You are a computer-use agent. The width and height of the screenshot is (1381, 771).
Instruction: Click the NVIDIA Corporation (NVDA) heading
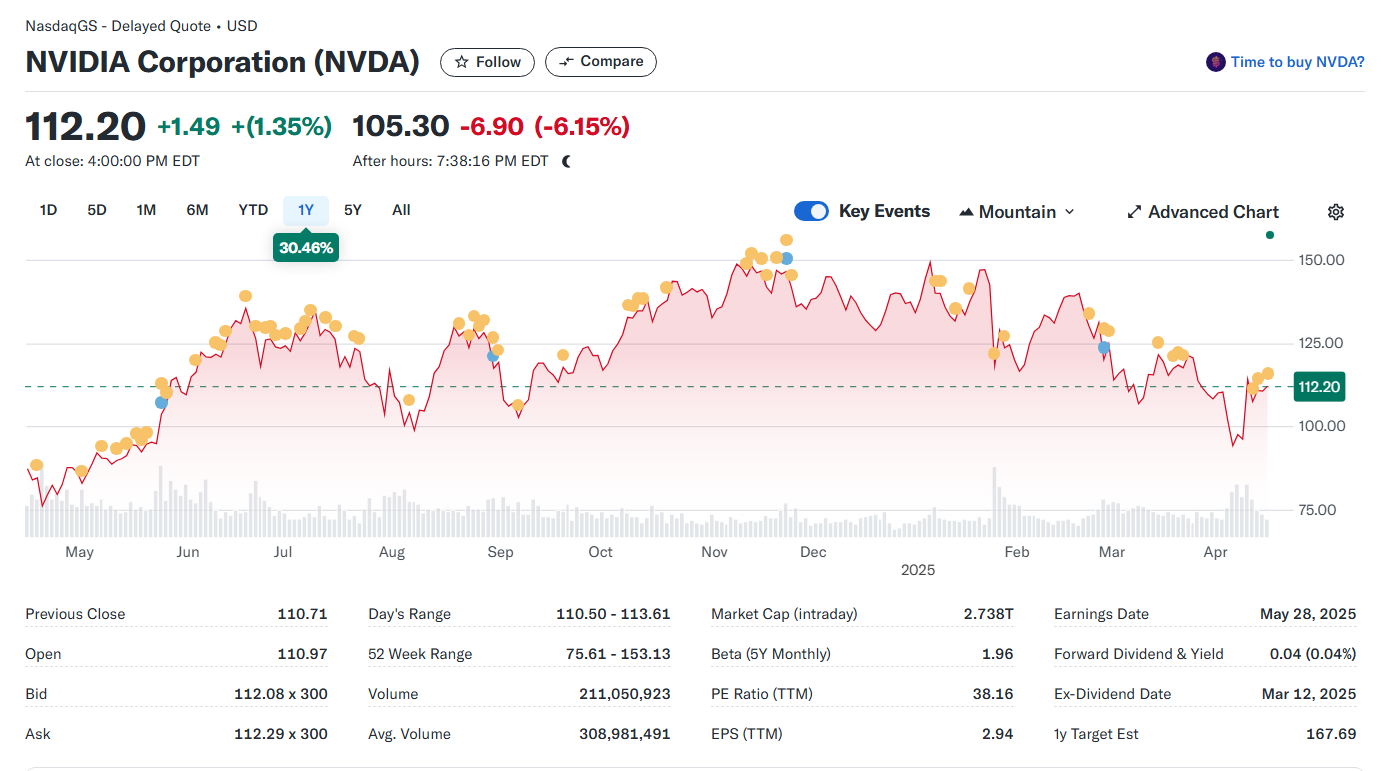(x=222, y=62)
